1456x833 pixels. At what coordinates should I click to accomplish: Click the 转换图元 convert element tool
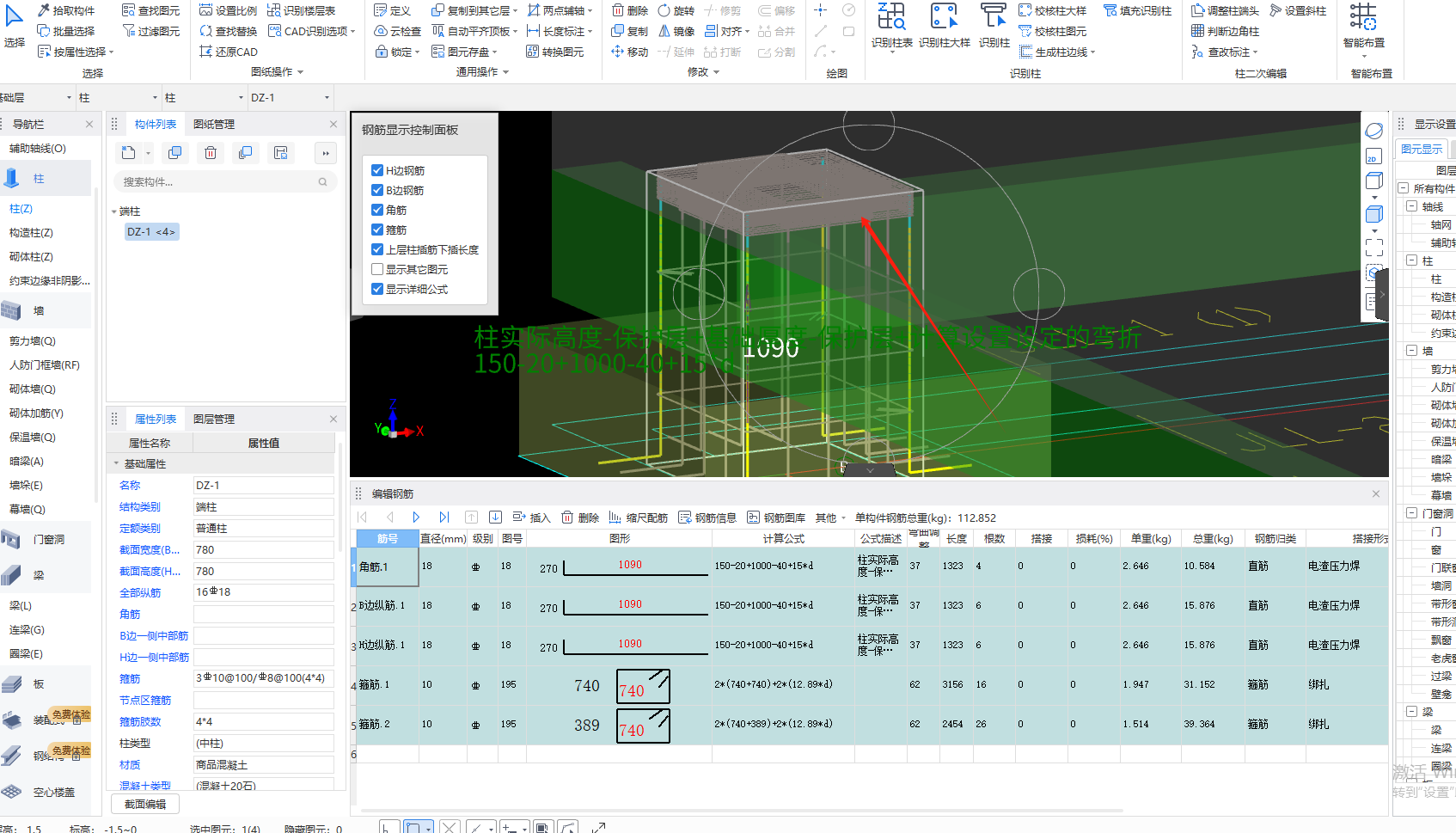(x=555, y=52)
